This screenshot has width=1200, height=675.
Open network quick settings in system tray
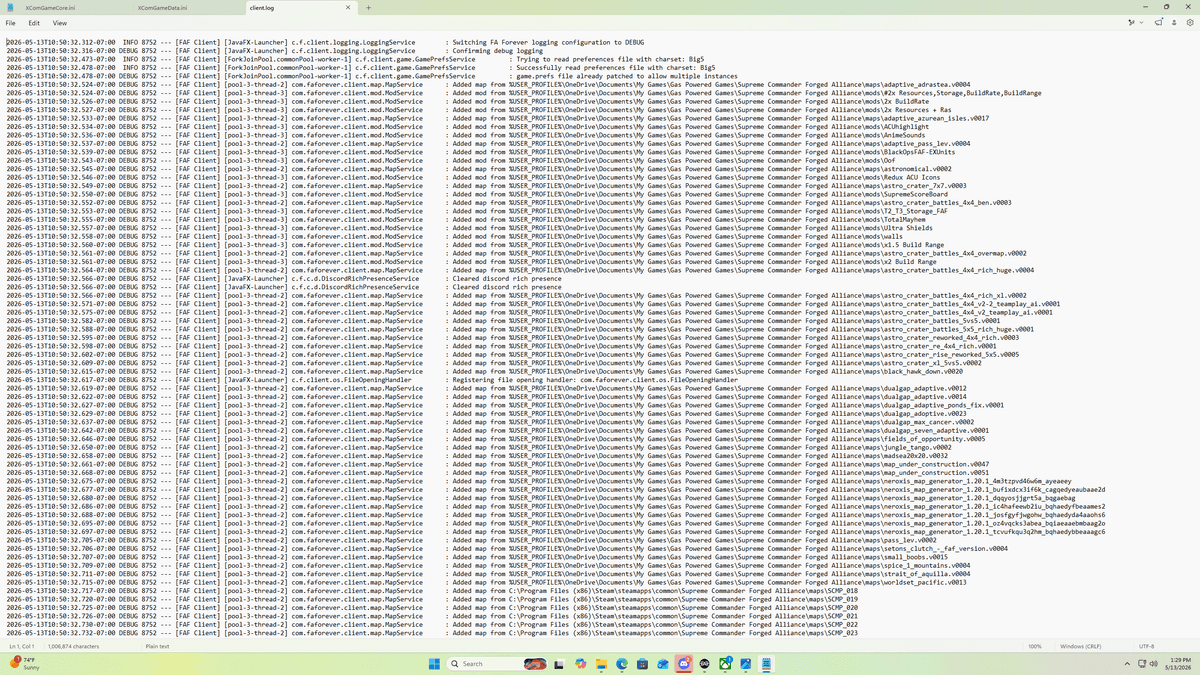[1142, 663]
